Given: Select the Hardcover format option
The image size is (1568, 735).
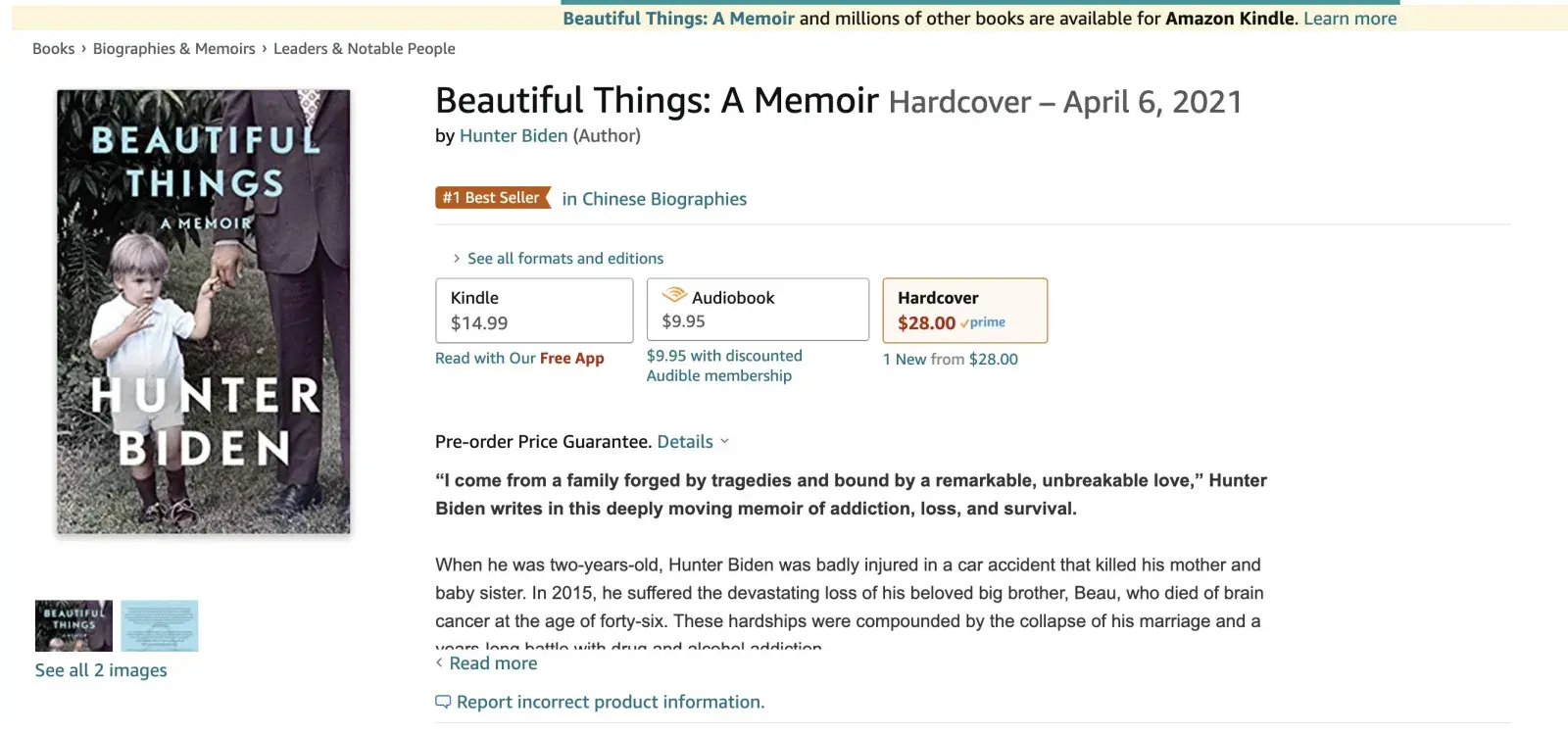Looking at the screenshot, I should click(964, 310).
